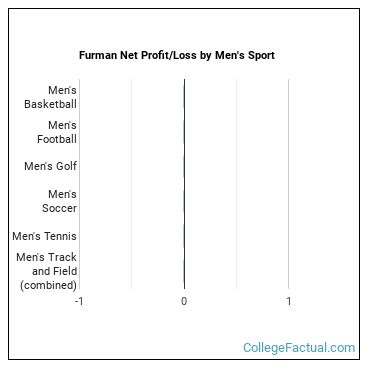The width and height of the screenshot is (370, 370).
Task: Click gridline between -1 and 0
Action: 132,184
